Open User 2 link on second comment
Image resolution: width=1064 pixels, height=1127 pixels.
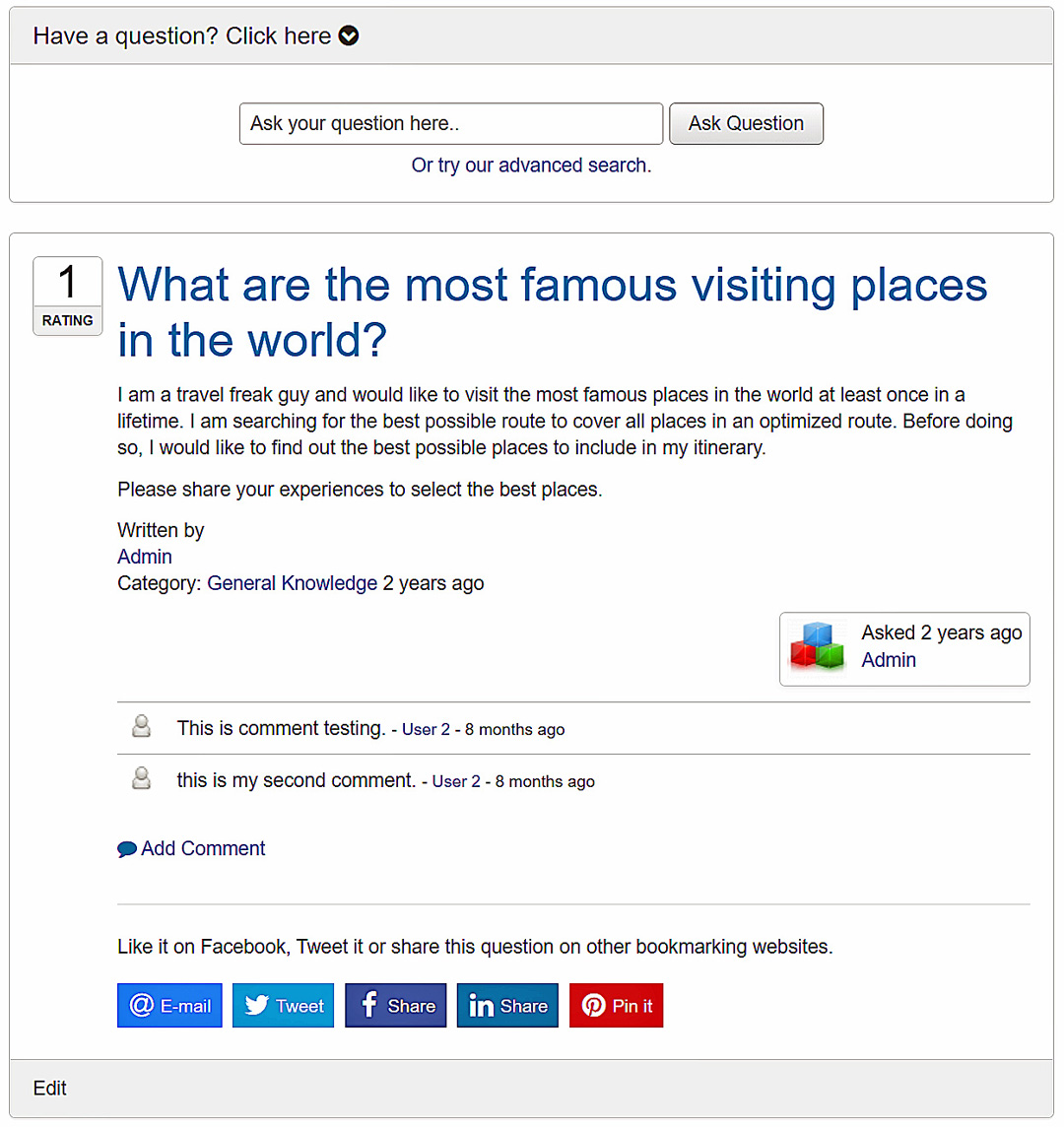click(456, 781)
